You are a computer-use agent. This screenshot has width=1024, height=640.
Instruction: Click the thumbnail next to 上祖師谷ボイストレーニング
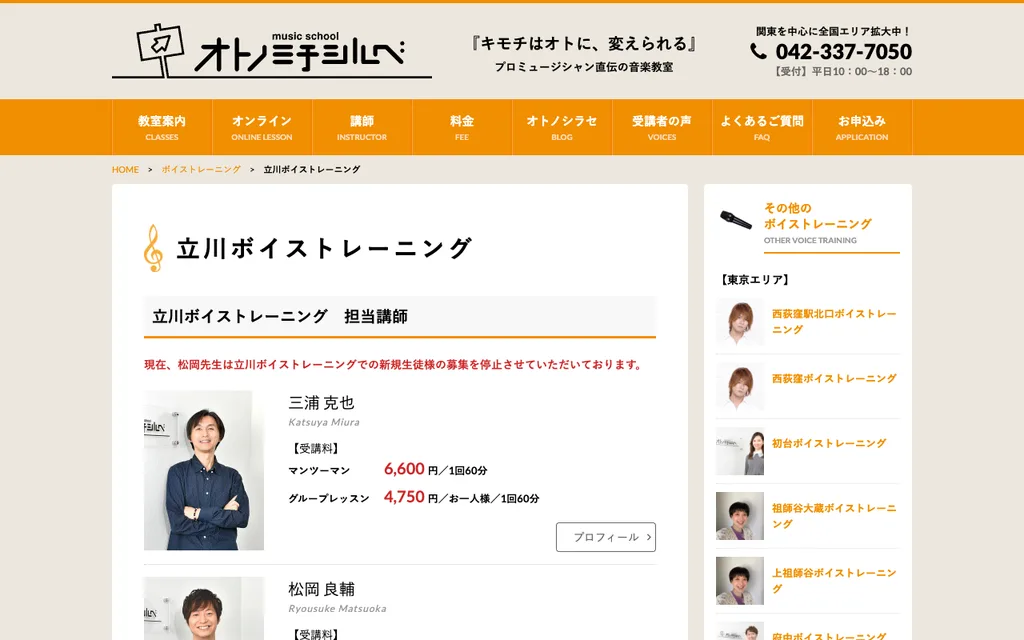tap(740, 581)
